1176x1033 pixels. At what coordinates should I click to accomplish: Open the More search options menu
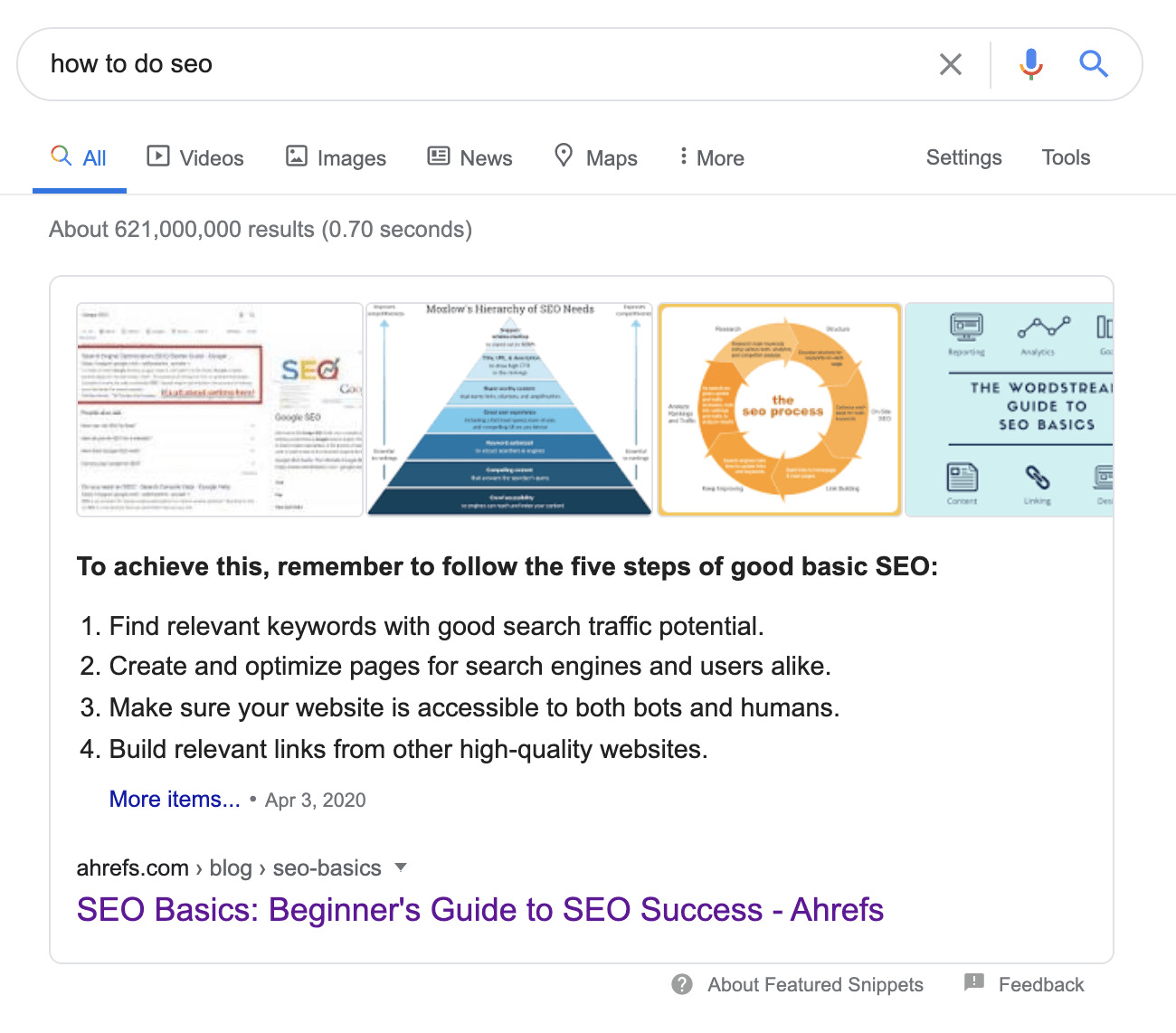[x=712, y=158]
